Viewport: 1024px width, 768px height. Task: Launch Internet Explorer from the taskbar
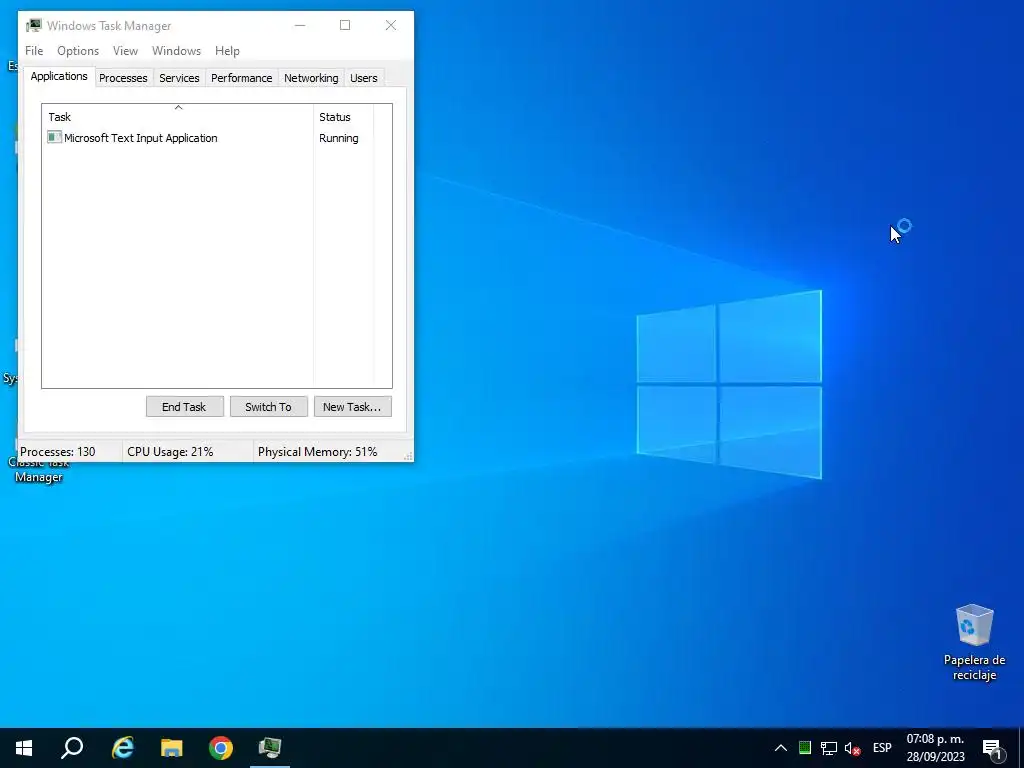(x=123, y=748)
